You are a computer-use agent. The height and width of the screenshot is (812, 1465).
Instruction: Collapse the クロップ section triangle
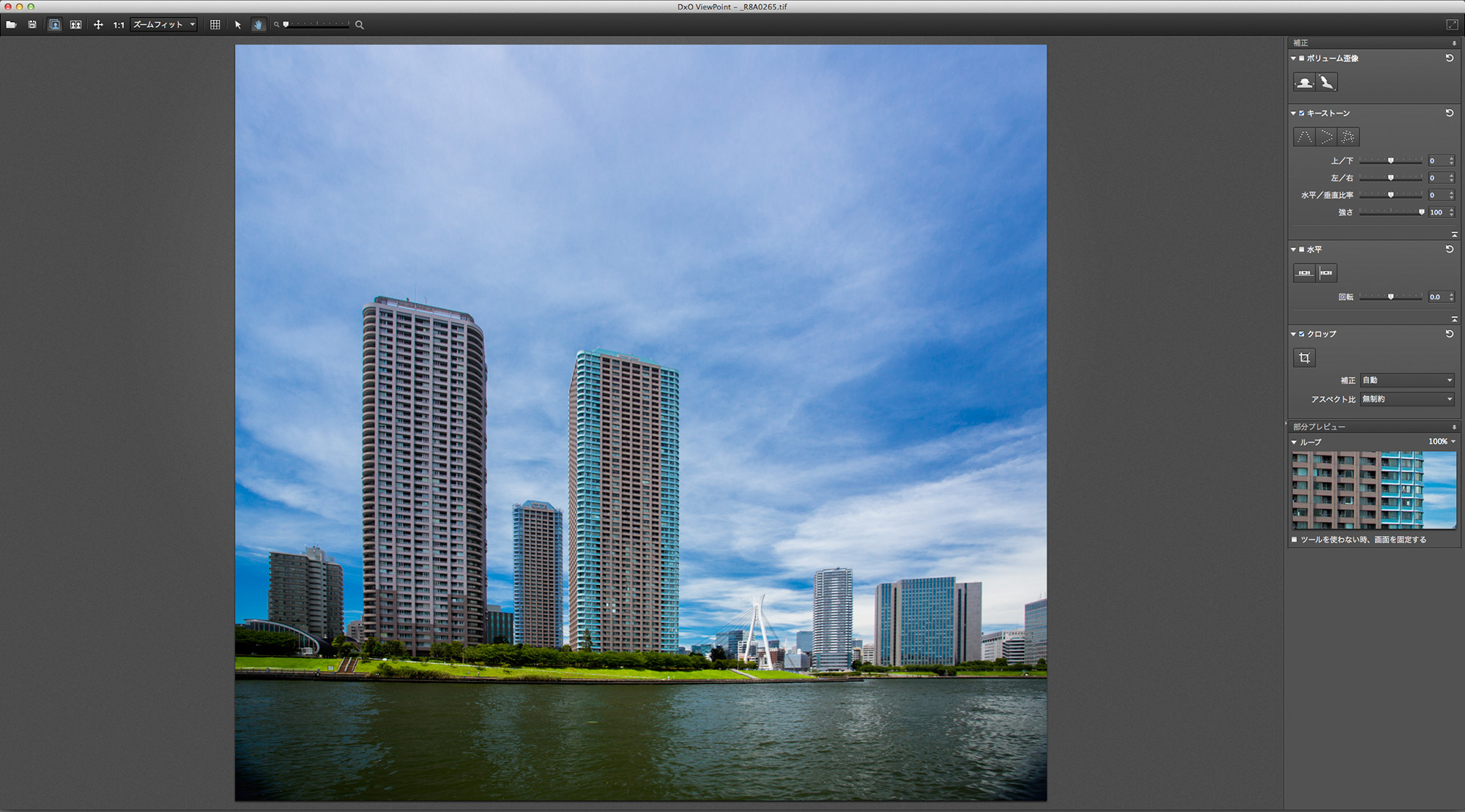coord(1294,334)
